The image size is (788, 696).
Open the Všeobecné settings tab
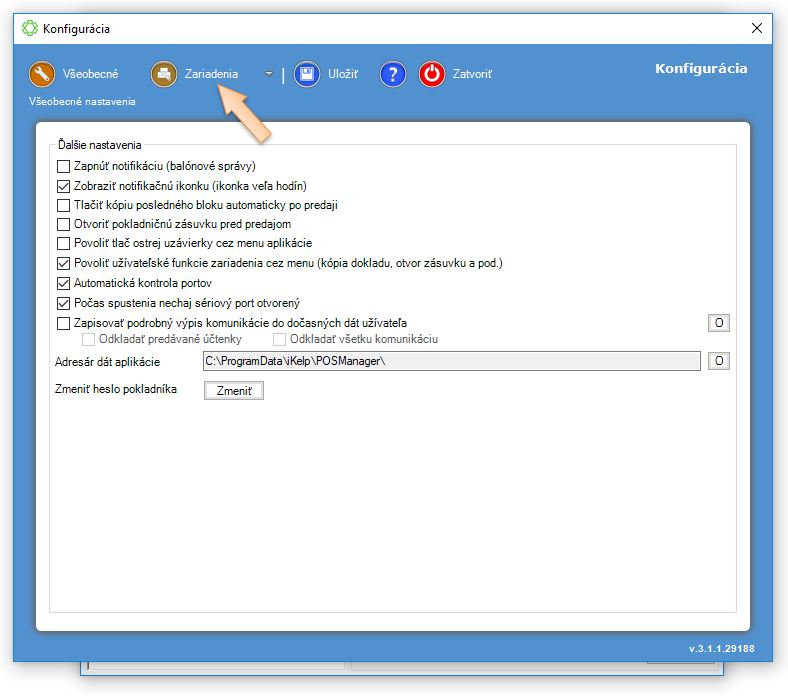pyautogui.click(x=90, y=74)
